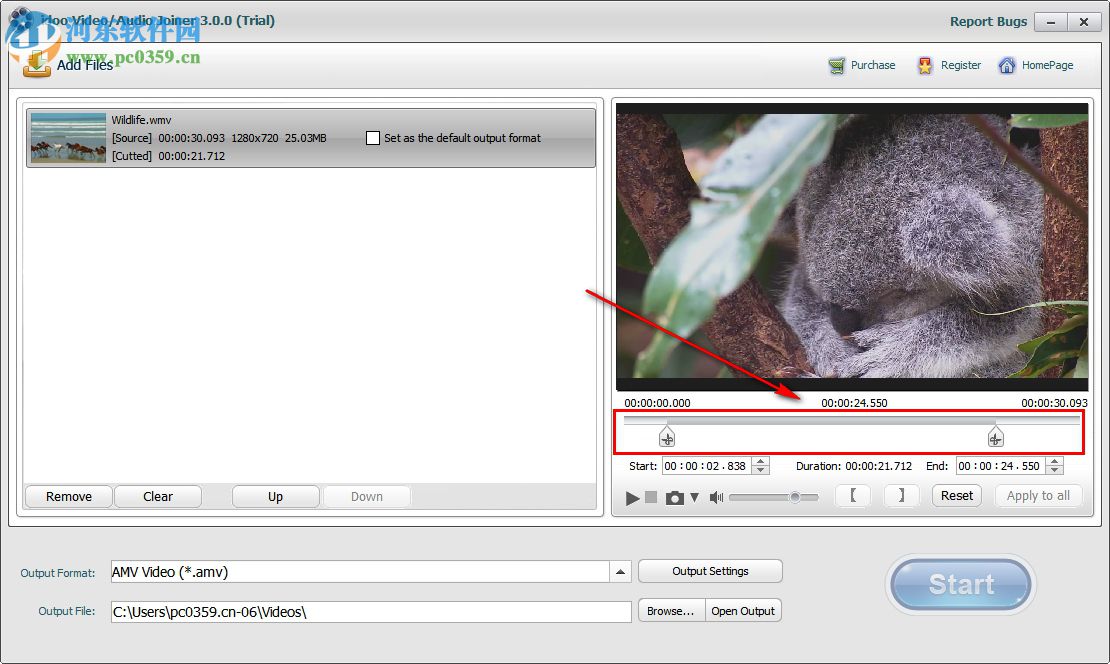Screen dimensions: 1110x664
Task: Adjust the volume slider knob
Action: click(795, 497)
